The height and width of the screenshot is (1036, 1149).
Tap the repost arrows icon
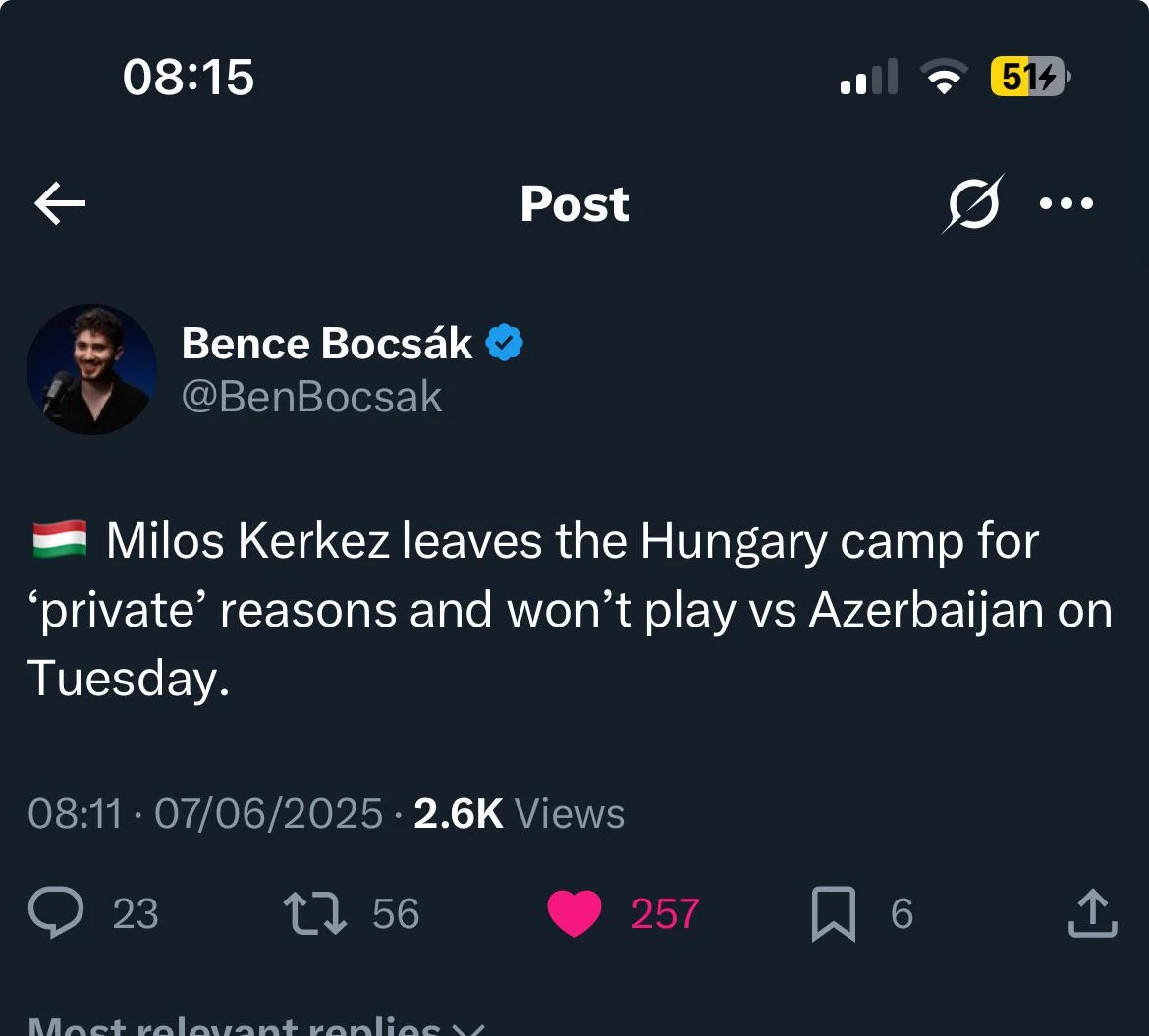coord(315,913)
